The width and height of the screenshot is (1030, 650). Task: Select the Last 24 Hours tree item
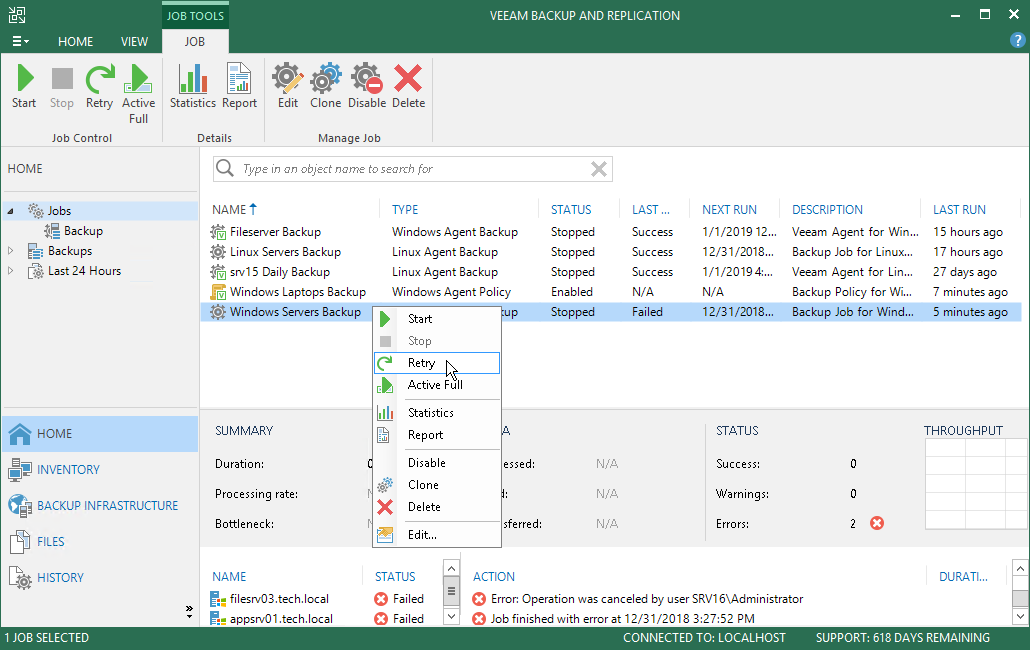coord(84,271)
